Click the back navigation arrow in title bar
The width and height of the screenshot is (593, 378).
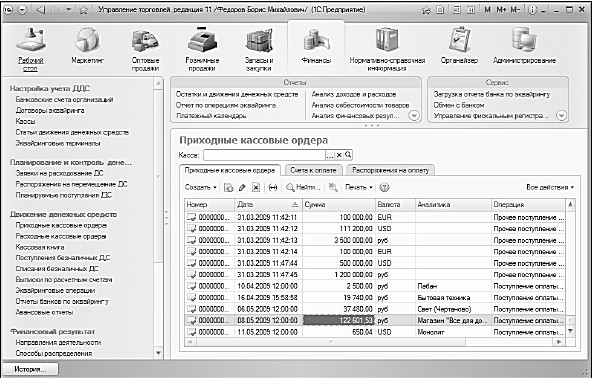(40, 10)
